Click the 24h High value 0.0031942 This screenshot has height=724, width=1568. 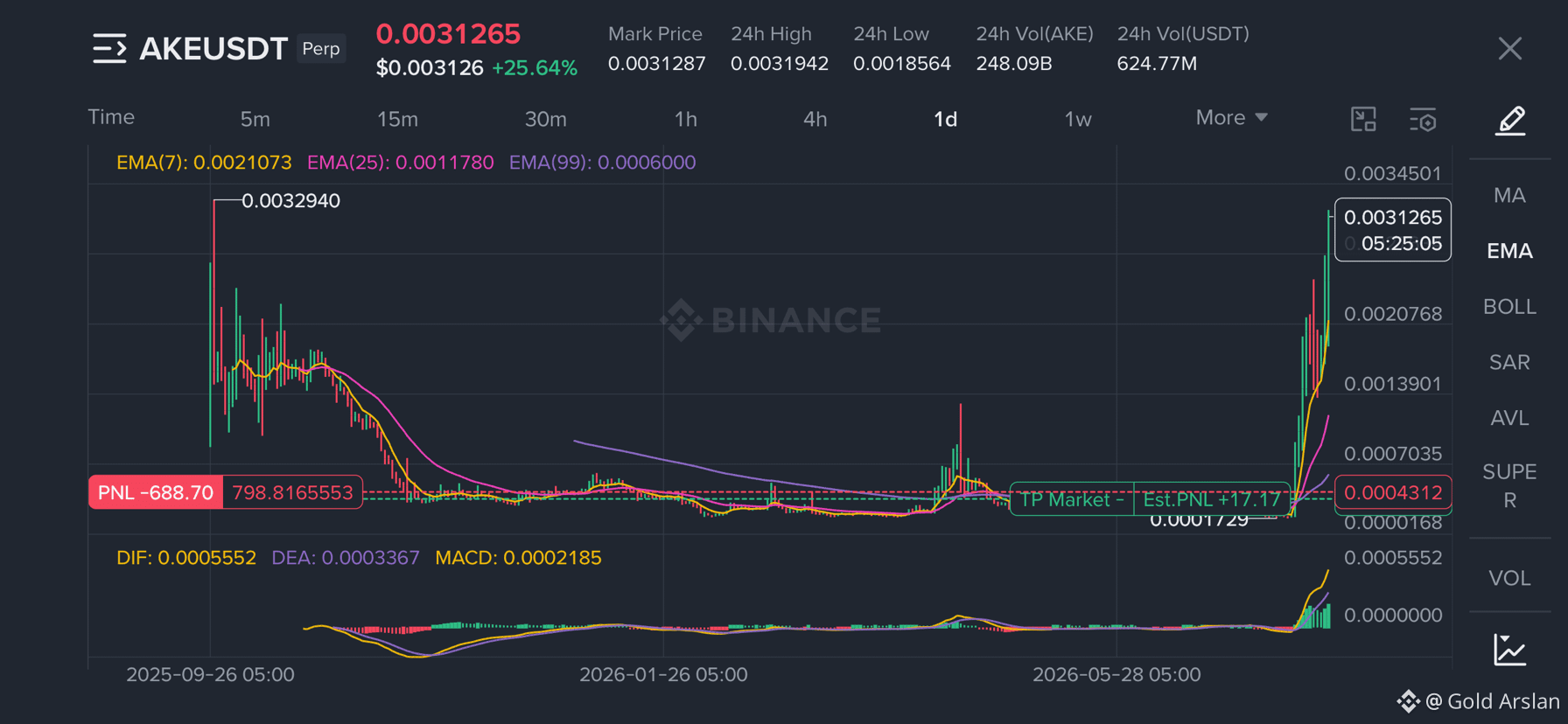(780, 64)
